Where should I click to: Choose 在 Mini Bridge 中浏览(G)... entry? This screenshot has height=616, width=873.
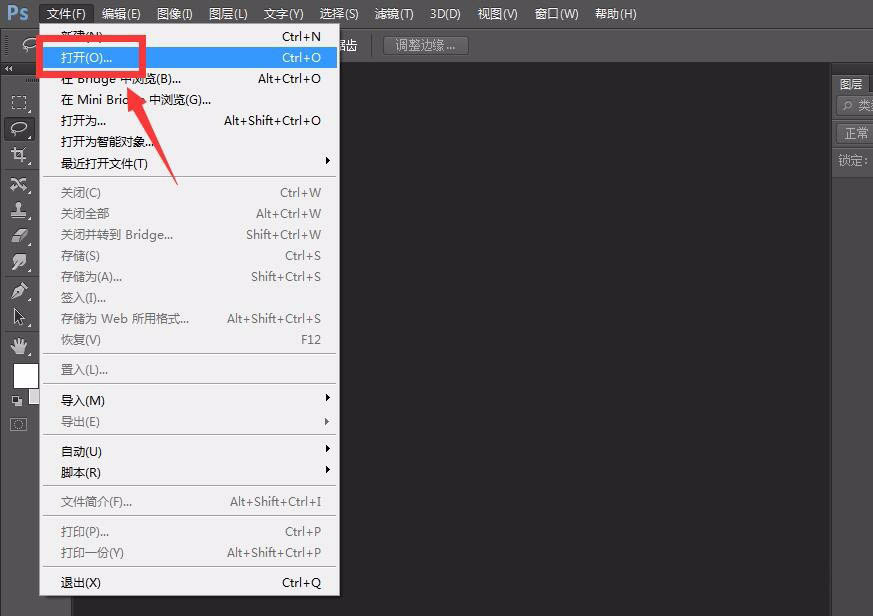pyautogui.click(x=190, y=100)
